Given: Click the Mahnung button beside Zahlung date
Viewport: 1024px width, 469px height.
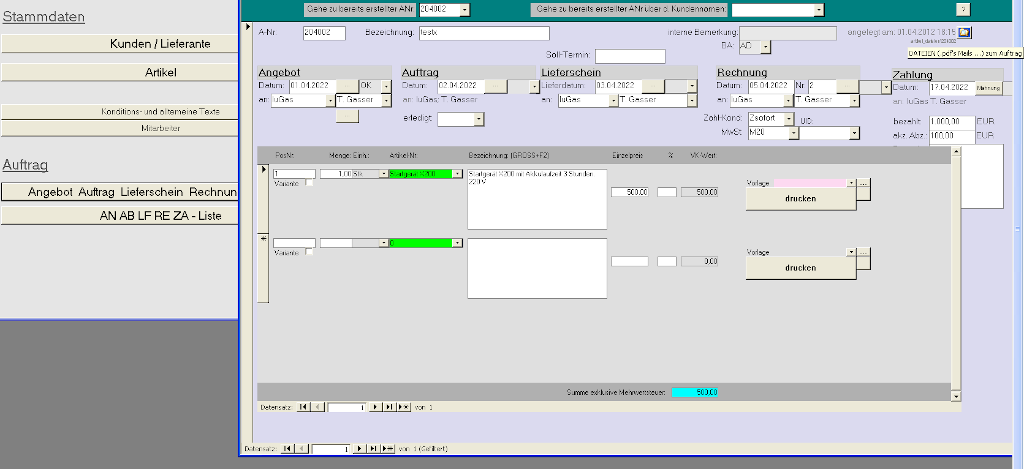Looking at the screenshot, I should pos(988,88).
